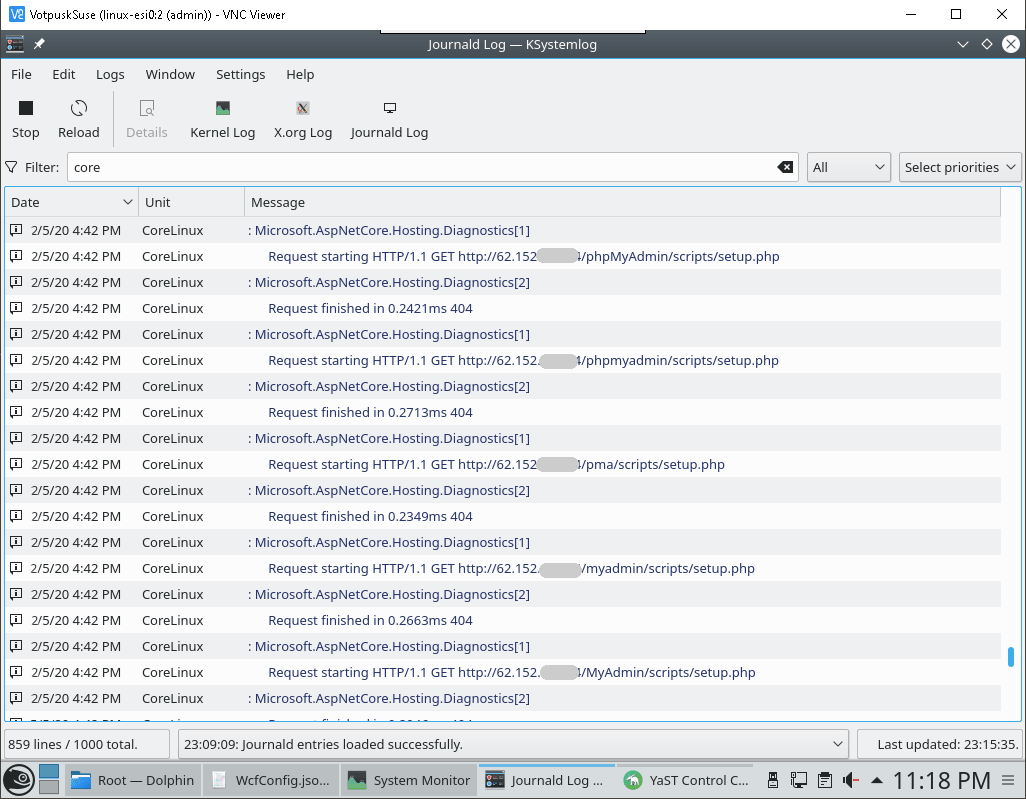The image size is (1026, 799).
Task: Click the Journald Log taskbar entry
Action: [x=546, y=780]
